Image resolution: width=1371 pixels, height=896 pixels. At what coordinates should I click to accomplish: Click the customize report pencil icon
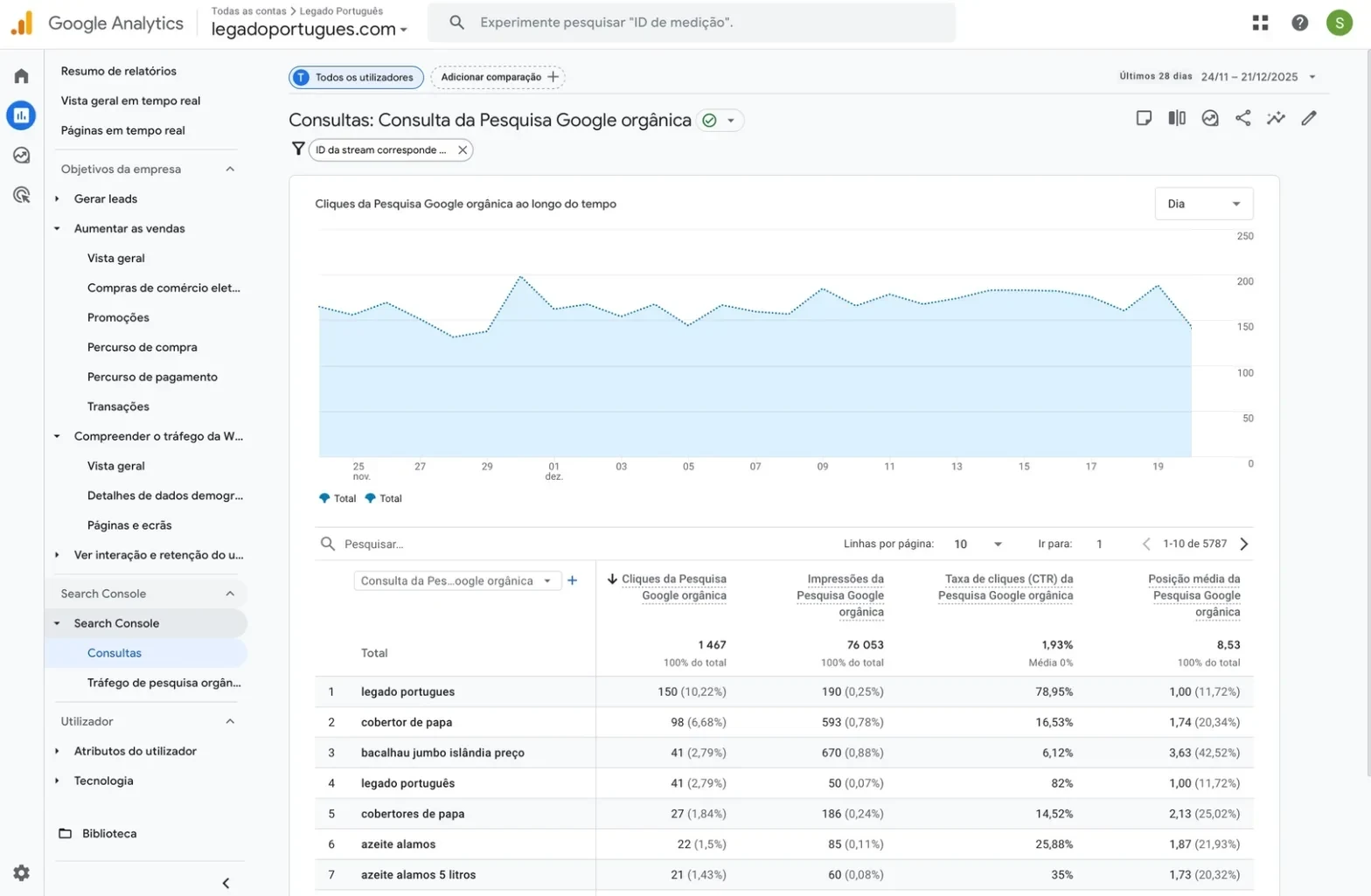point(1308,118)
